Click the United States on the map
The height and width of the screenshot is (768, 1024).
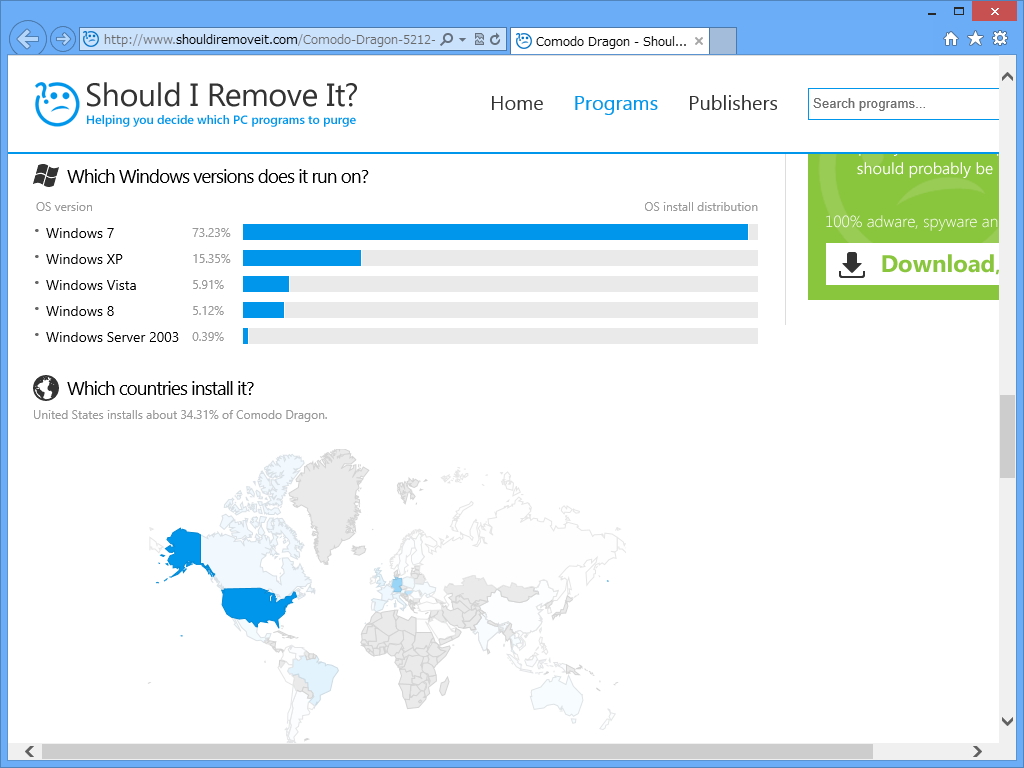tap(255, 605)
